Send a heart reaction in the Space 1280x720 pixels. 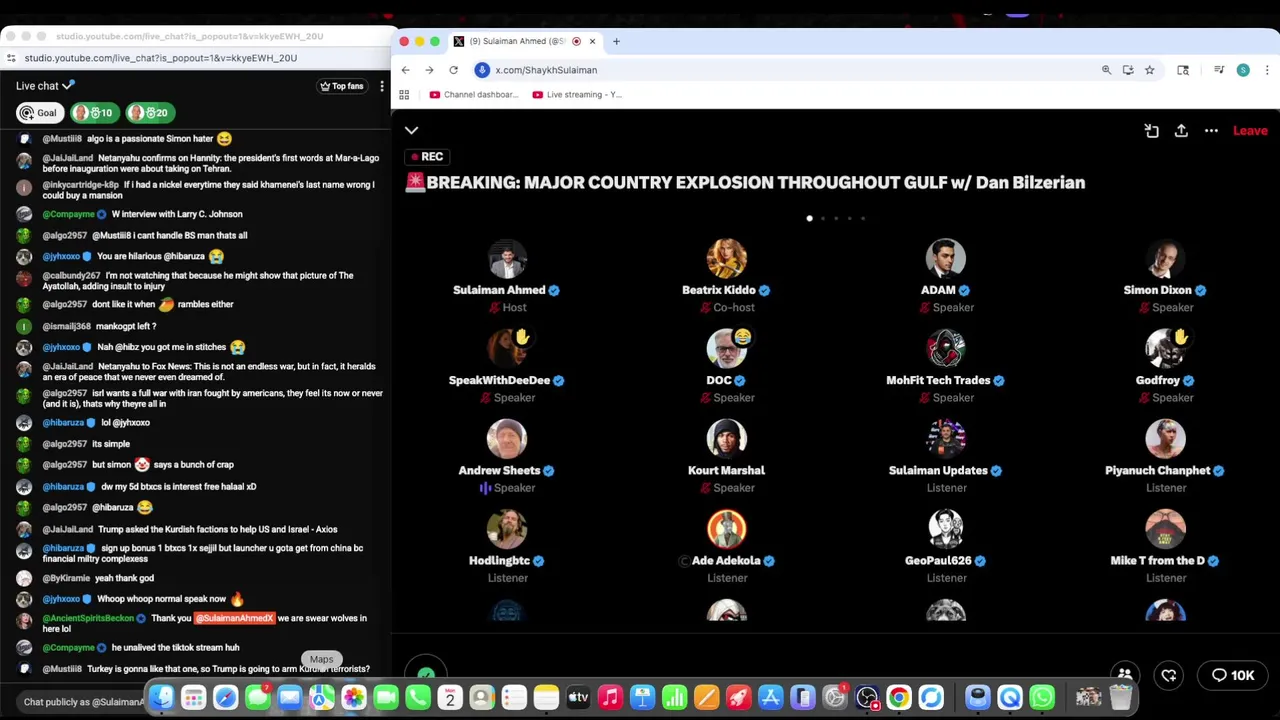[1169, 676]
